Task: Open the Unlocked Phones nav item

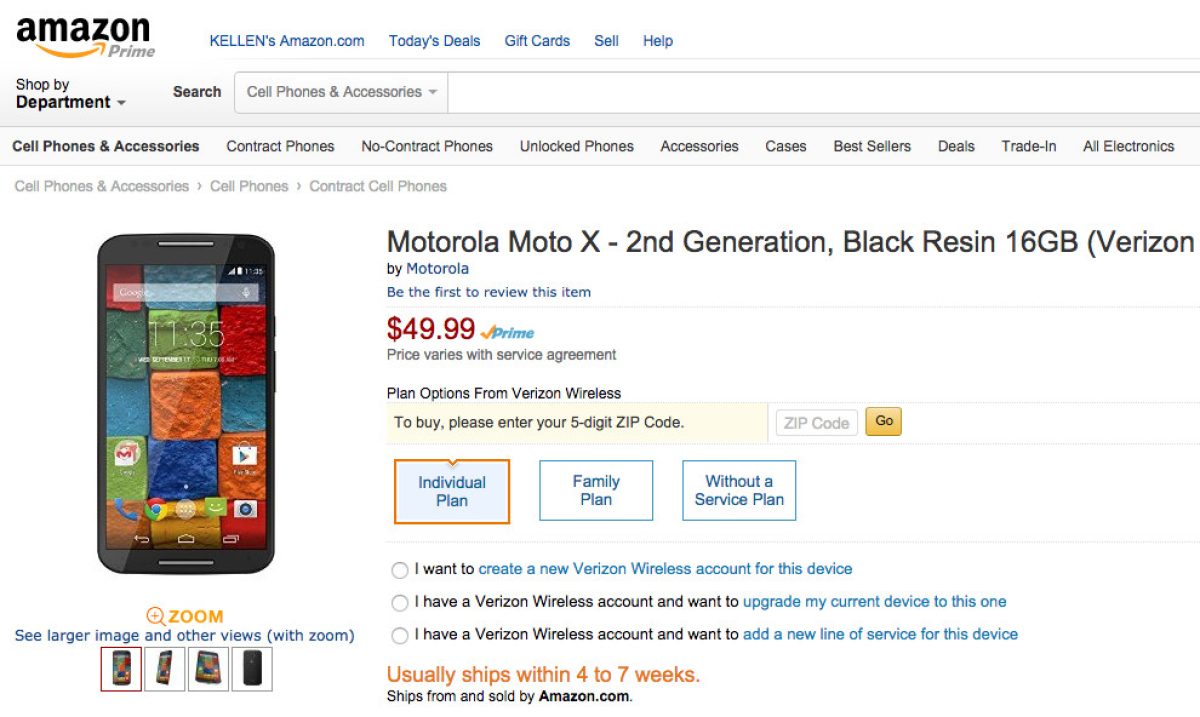Action: [576, 146]
